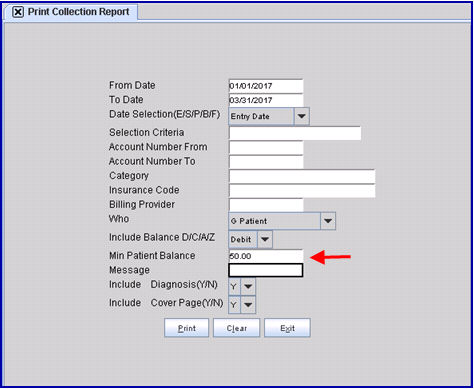Click the To Date label
Screen dimensions: 474x389
pyautogui.click(x=126, y=100)
